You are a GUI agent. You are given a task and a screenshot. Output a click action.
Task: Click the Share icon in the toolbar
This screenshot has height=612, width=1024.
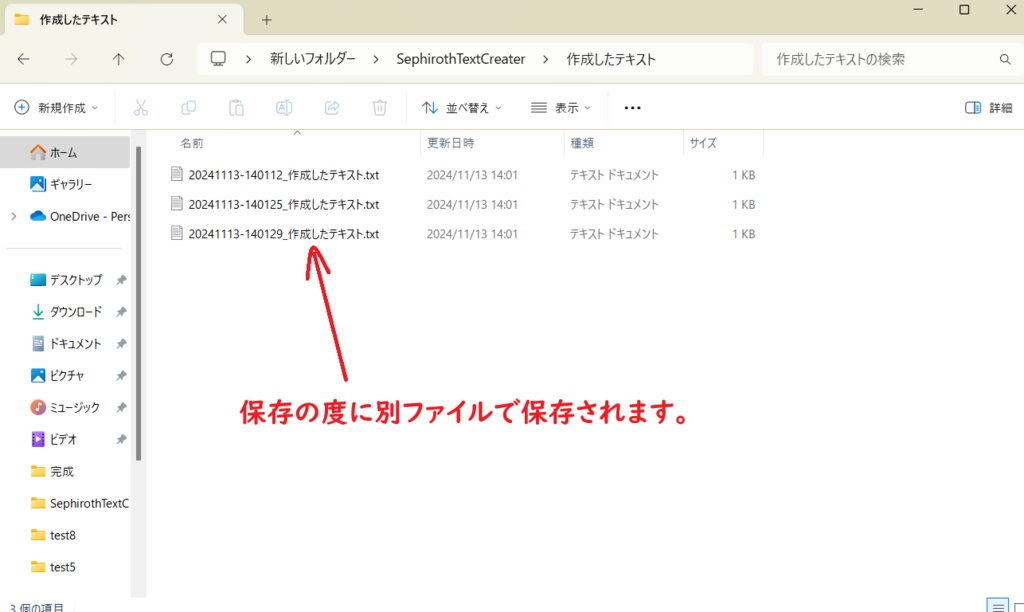[x=332, y=107]
